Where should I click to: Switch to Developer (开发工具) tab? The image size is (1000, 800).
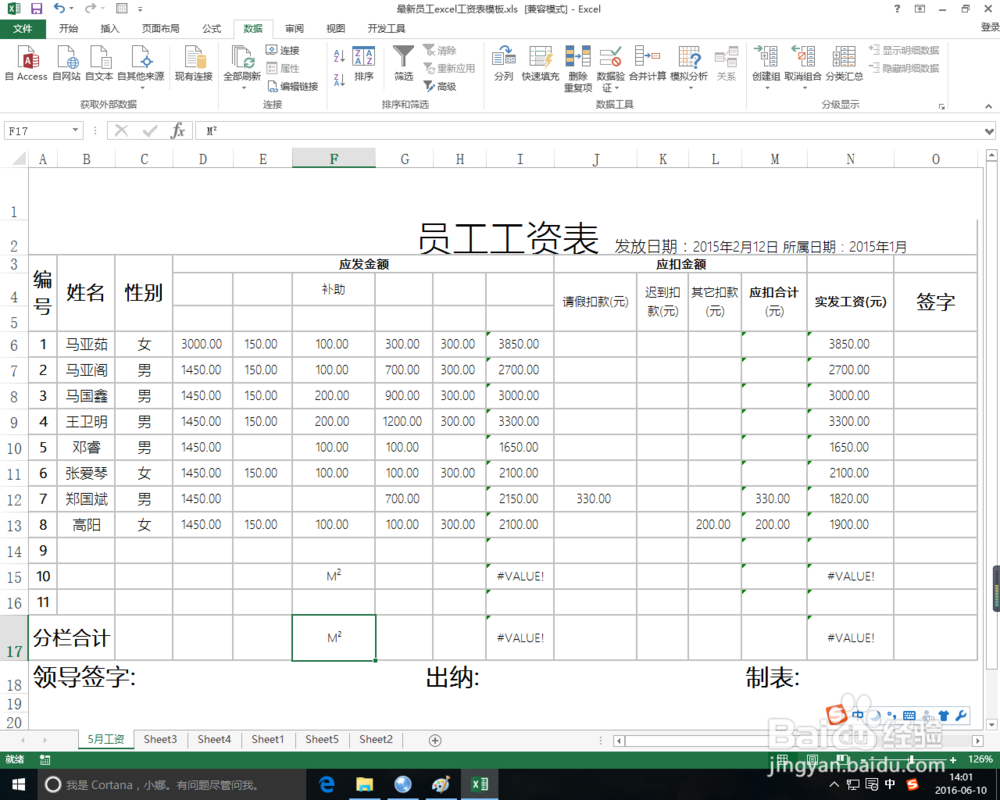(x=386, y=29)
